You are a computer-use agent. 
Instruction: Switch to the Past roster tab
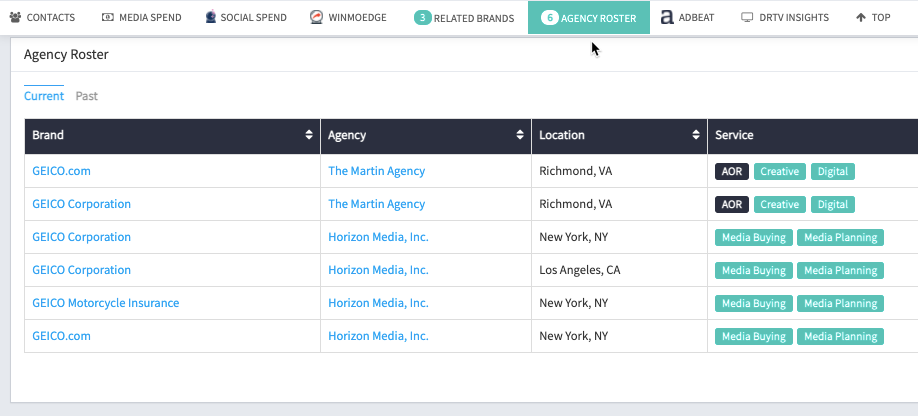tap(87, 96)
